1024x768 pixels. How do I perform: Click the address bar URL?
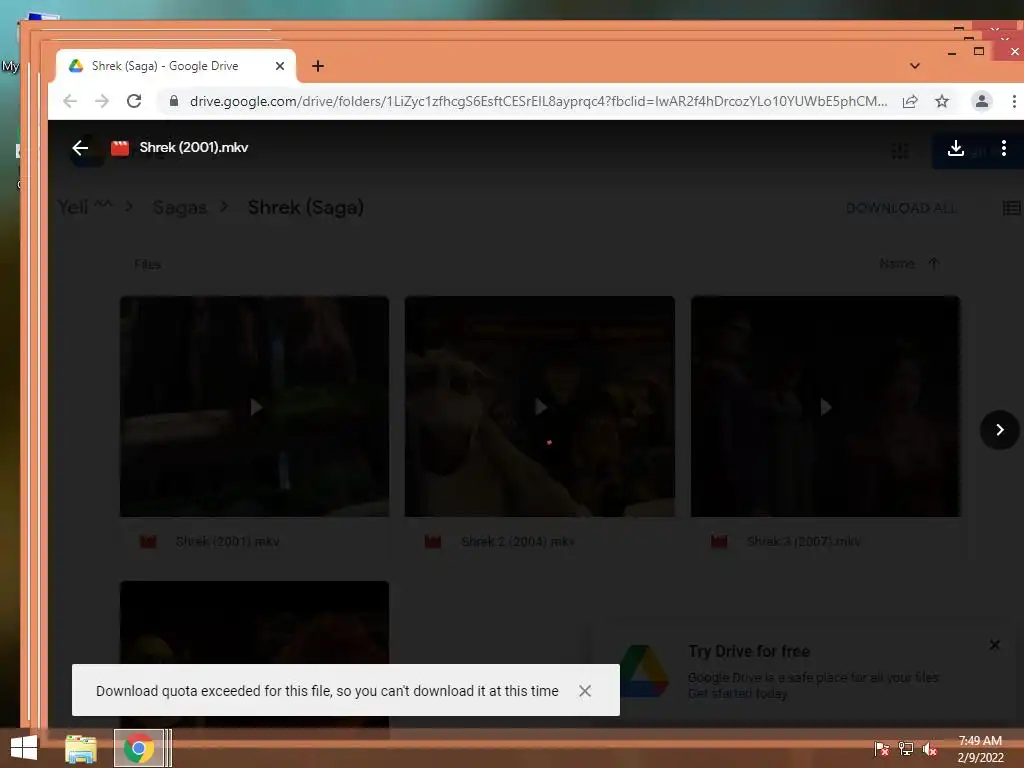coord(538,101)
